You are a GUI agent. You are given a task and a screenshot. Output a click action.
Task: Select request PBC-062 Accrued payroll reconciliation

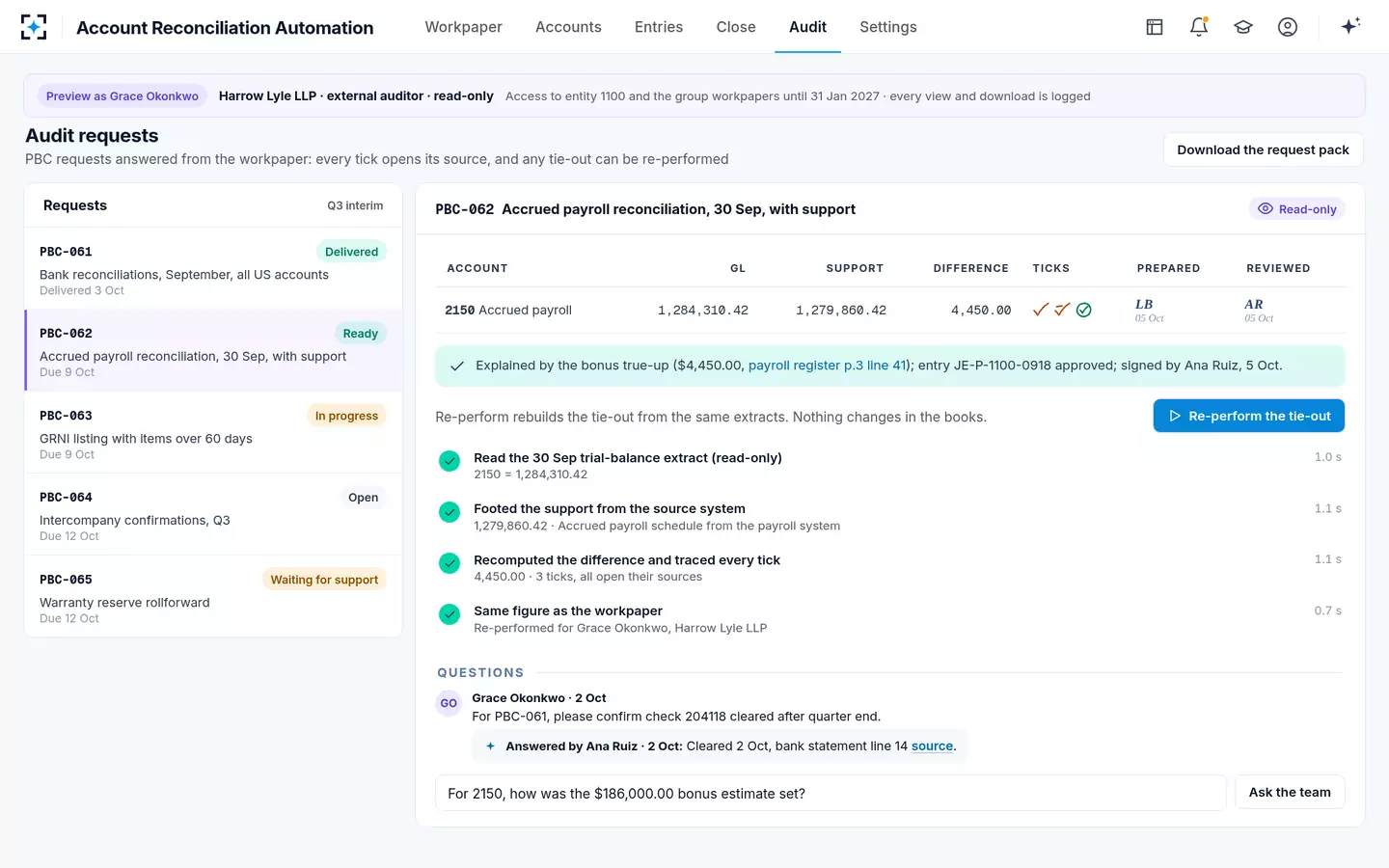pyautogui.click(x=213, y=350)
